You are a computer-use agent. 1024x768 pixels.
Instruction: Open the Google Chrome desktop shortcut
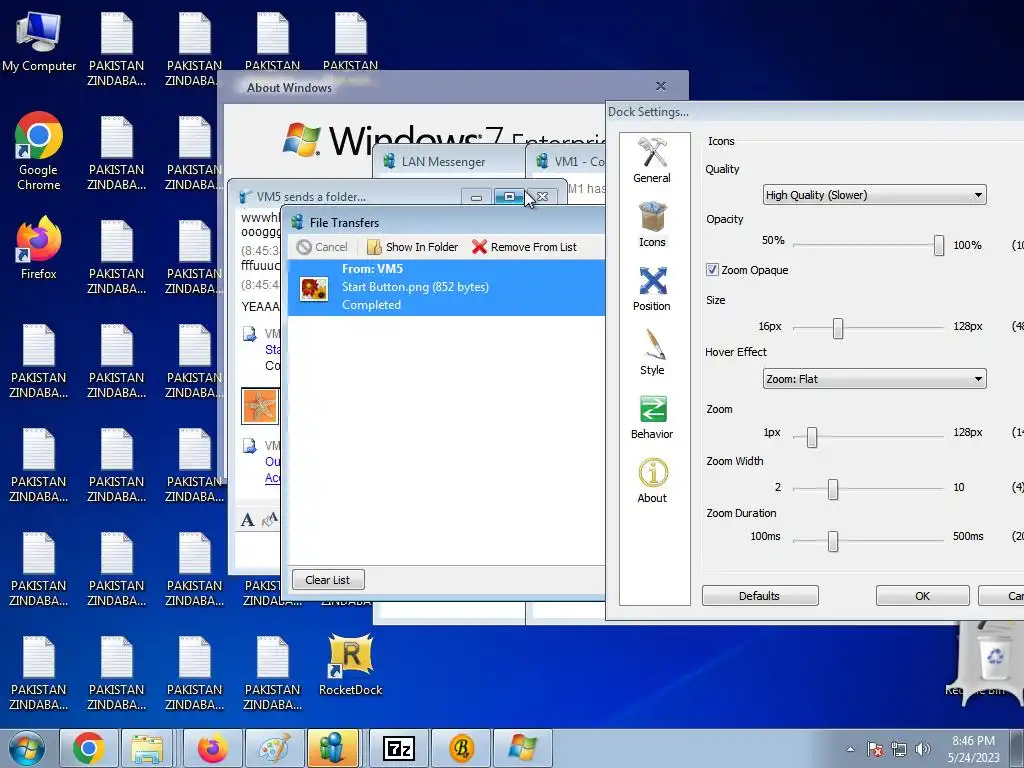click(x=39, y=152)
